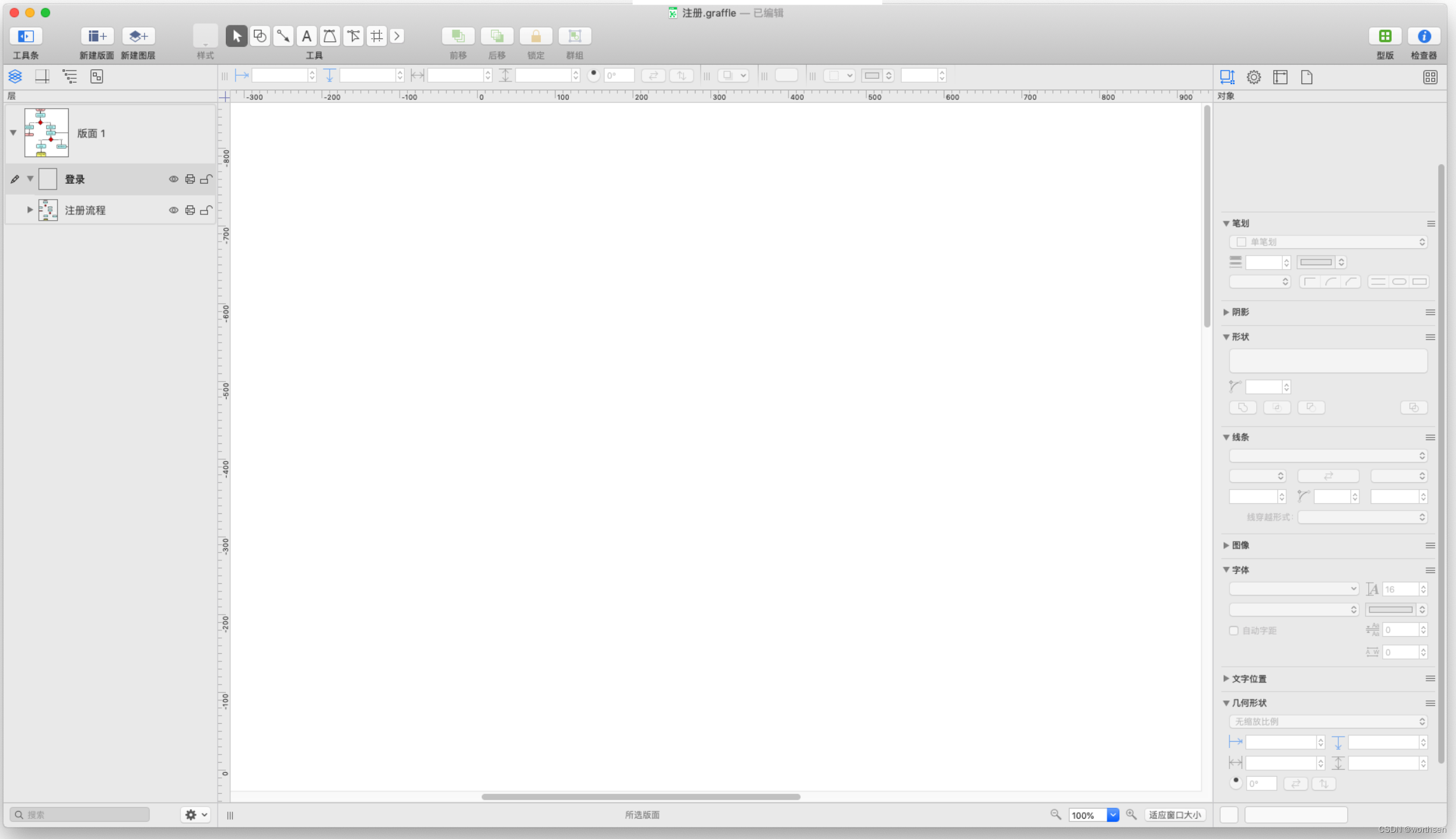Image resolution: width=1456 pixels, height=839 pixels.
Task: Choose the Shape drawing tool
Action: tap(260, 36)
